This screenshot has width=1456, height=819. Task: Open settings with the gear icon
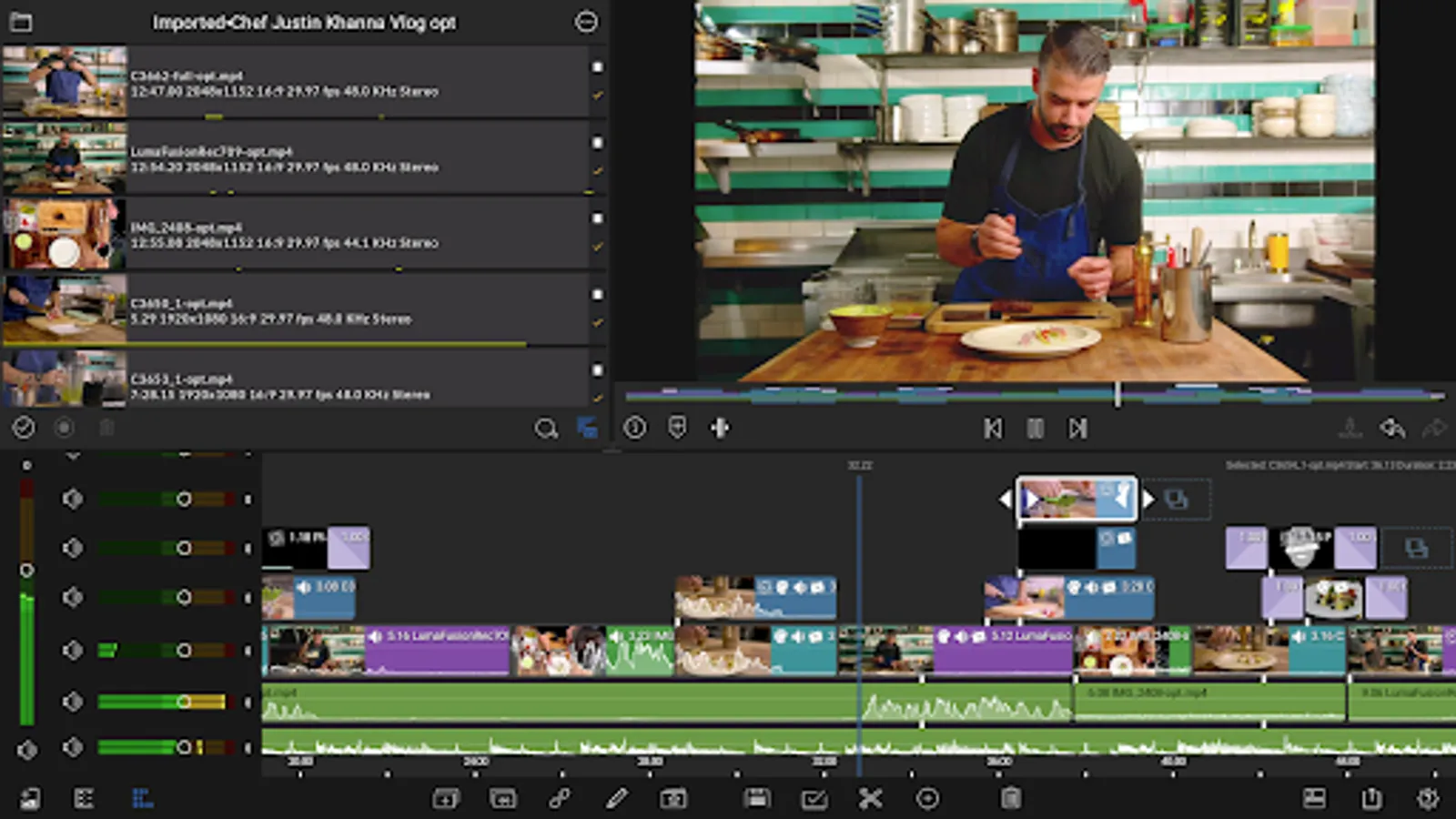pyautogui.click(x=1428, y=799)
